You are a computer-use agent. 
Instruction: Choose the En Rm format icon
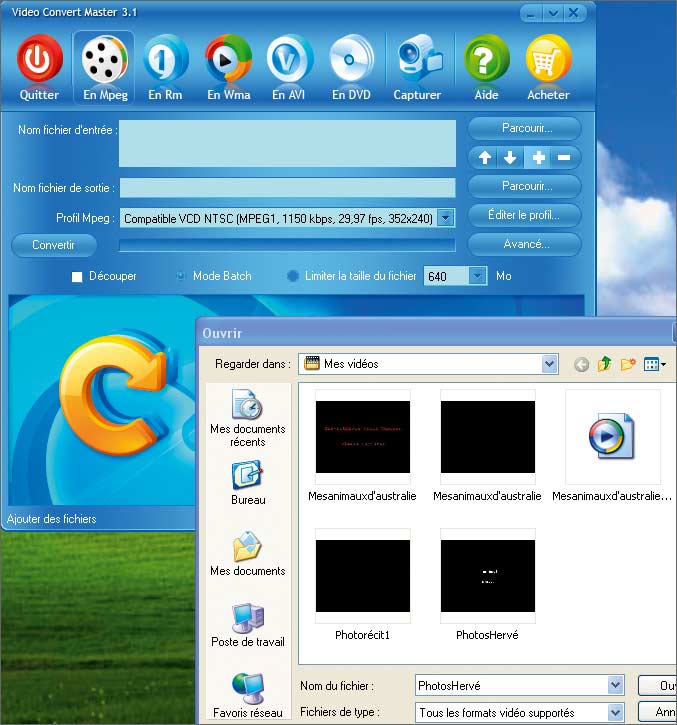pos(165,60)
